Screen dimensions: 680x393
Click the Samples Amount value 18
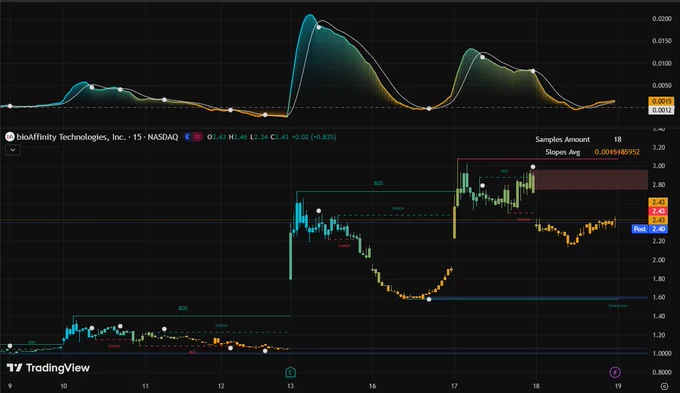(x=618, y=139)
